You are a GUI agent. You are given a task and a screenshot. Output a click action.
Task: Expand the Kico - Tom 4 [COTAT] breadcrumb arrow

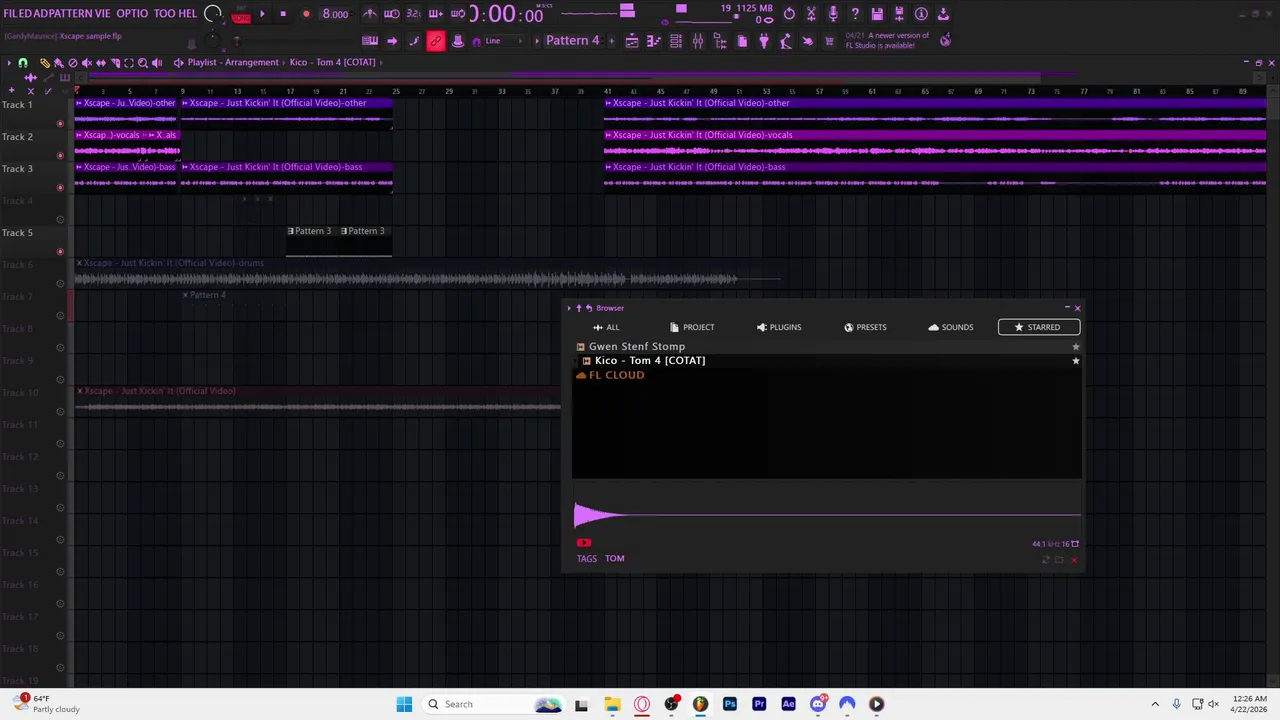coord(381,62)
